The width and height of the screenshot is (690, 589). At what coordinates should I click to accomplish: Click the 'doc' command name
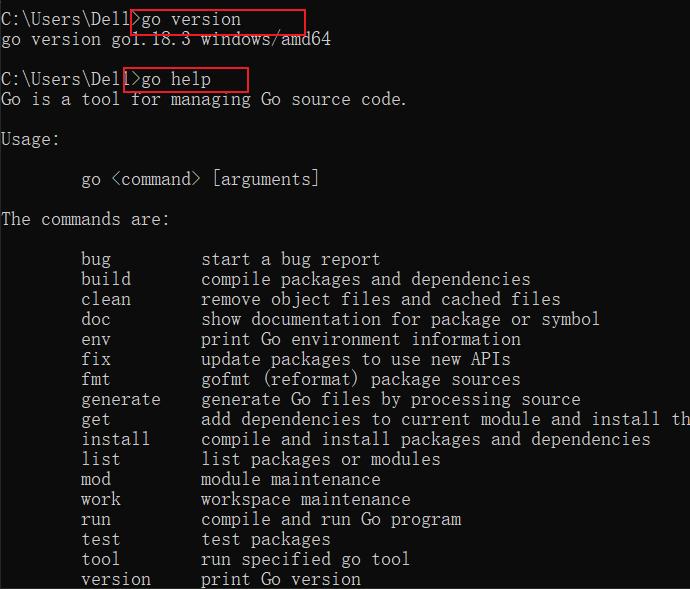(x=96, y=320)
